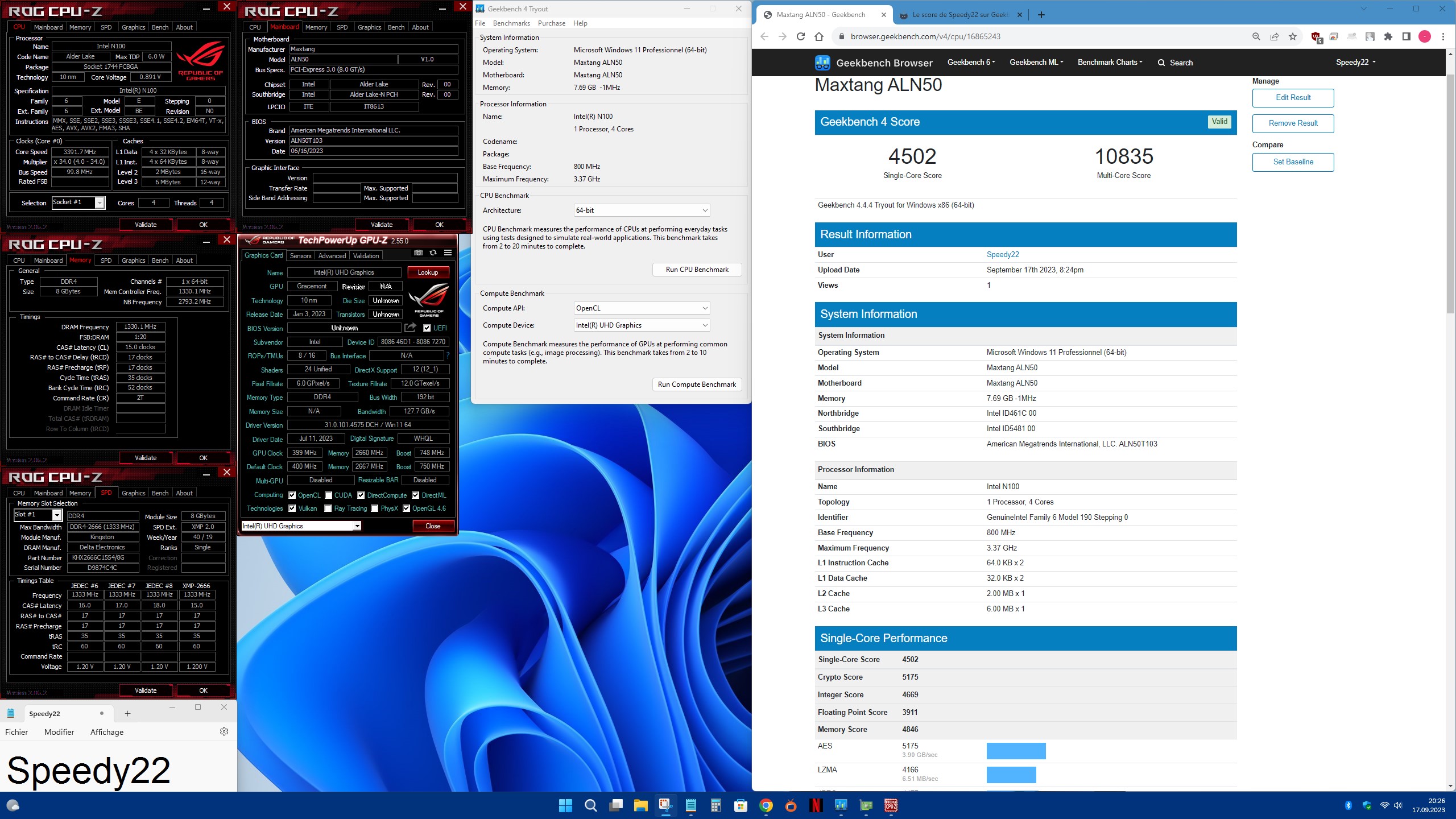Toggle the Ray Tracing checkbox in GPU-Z
Screen dimensions: 1456x819
[328, 508]
